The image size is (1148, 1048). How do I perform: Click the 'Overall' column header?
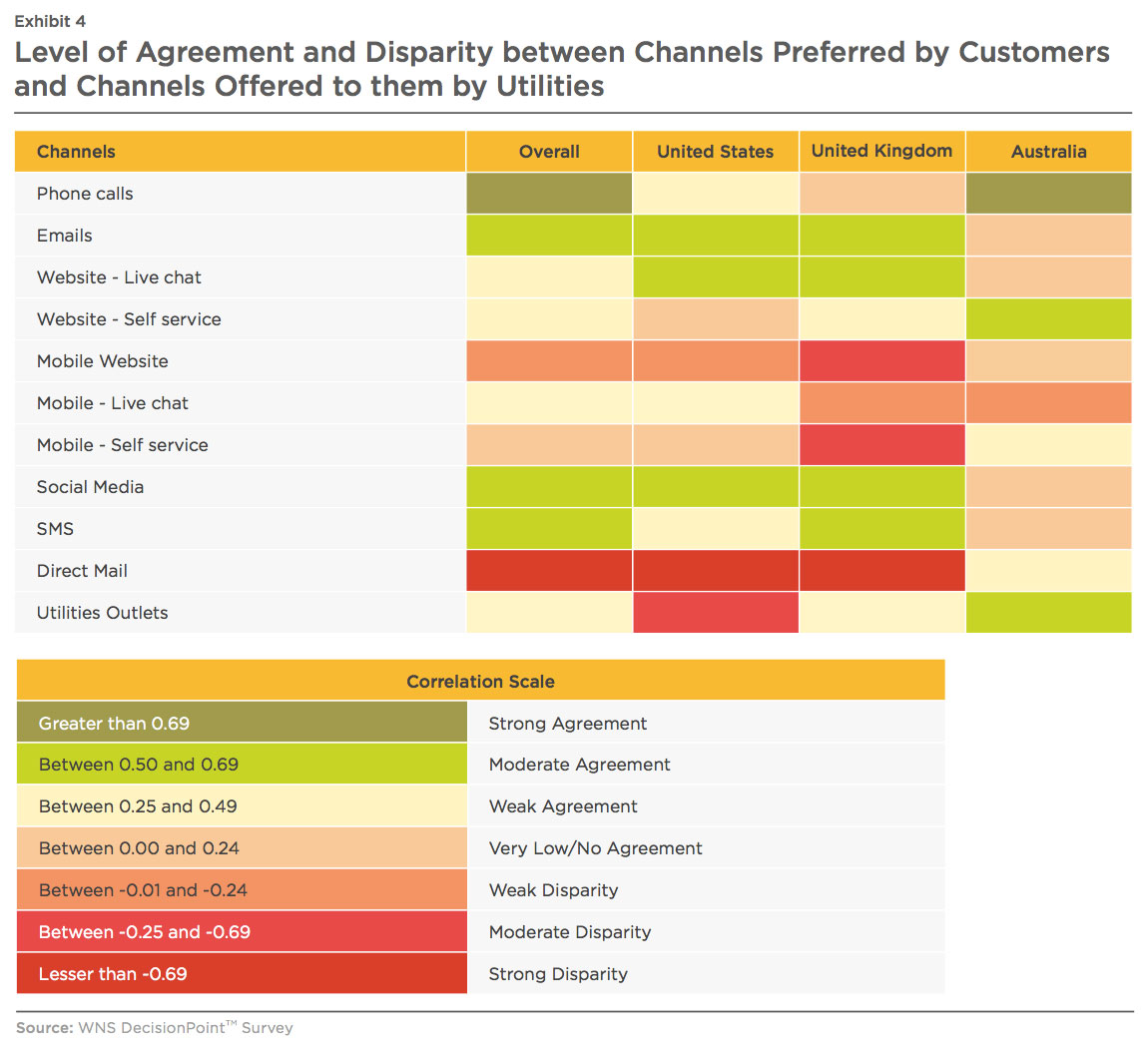[549, 152]
